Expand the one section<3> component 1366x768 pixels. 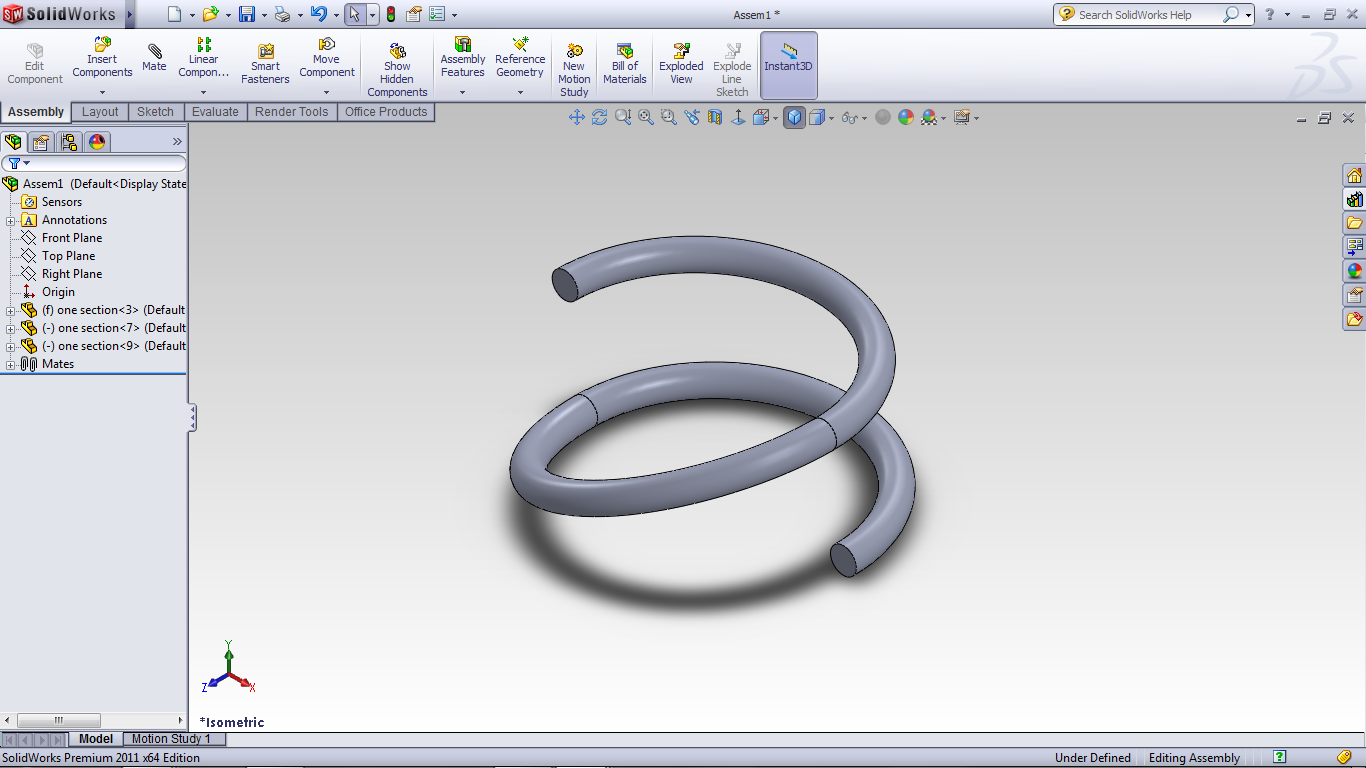click(x=11, y=310)
